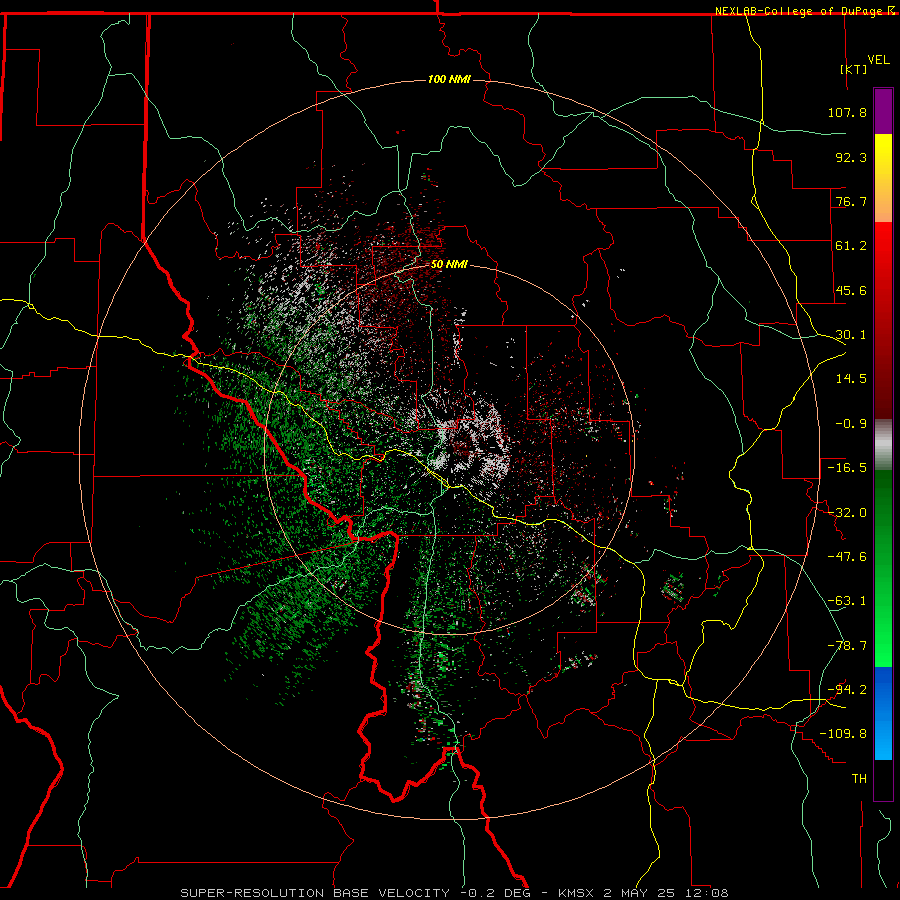Click the 92.3 legend value
Viewport: 900px width, 900px height.
(851, 157)
